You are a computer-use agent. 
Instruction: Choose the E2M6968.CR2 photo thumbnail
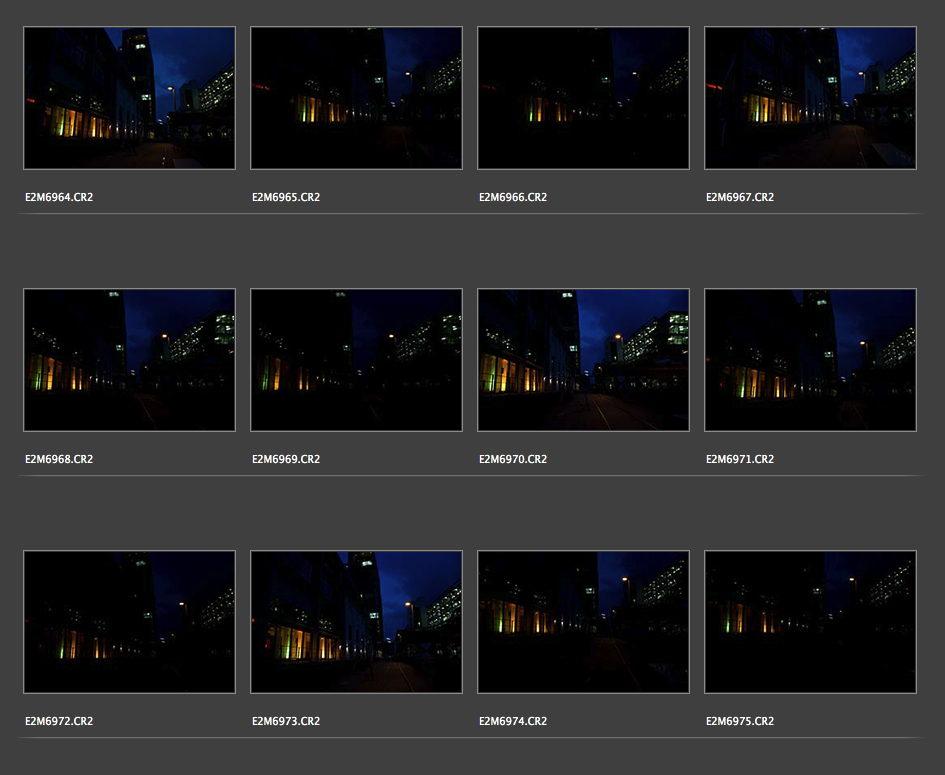tap(129, 360)
